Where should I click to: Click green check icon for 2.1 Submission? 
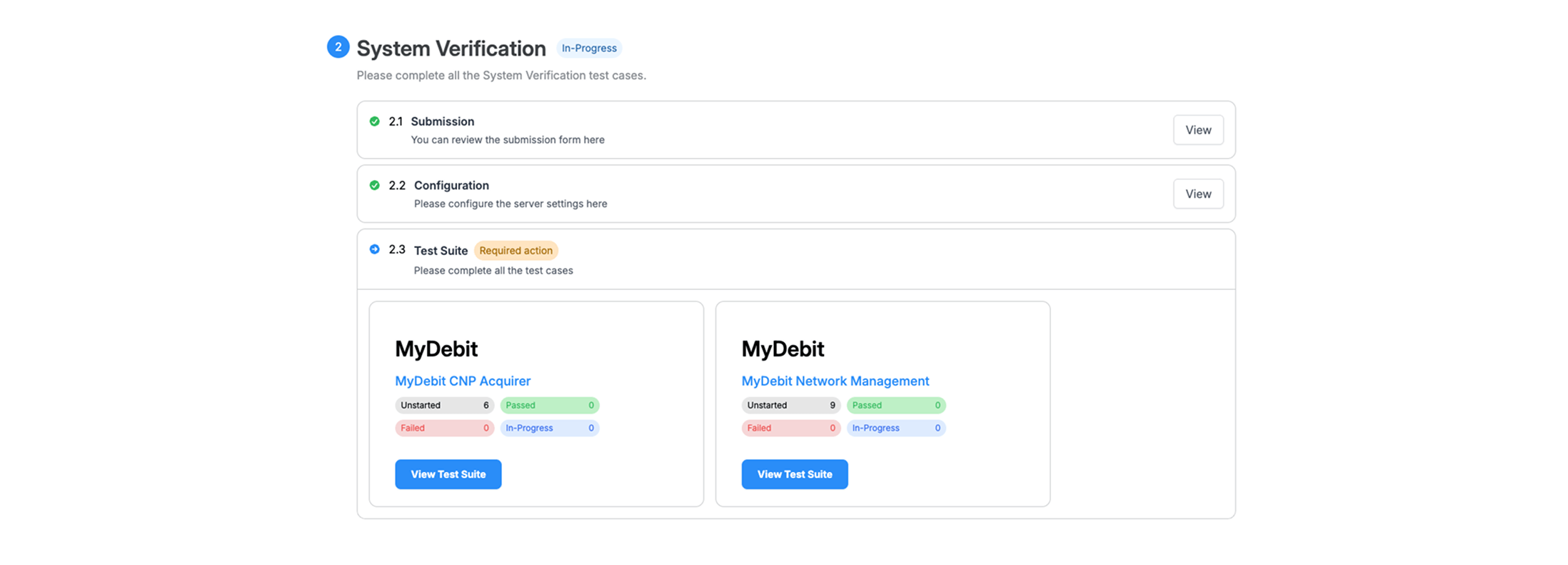click(374, 121)
